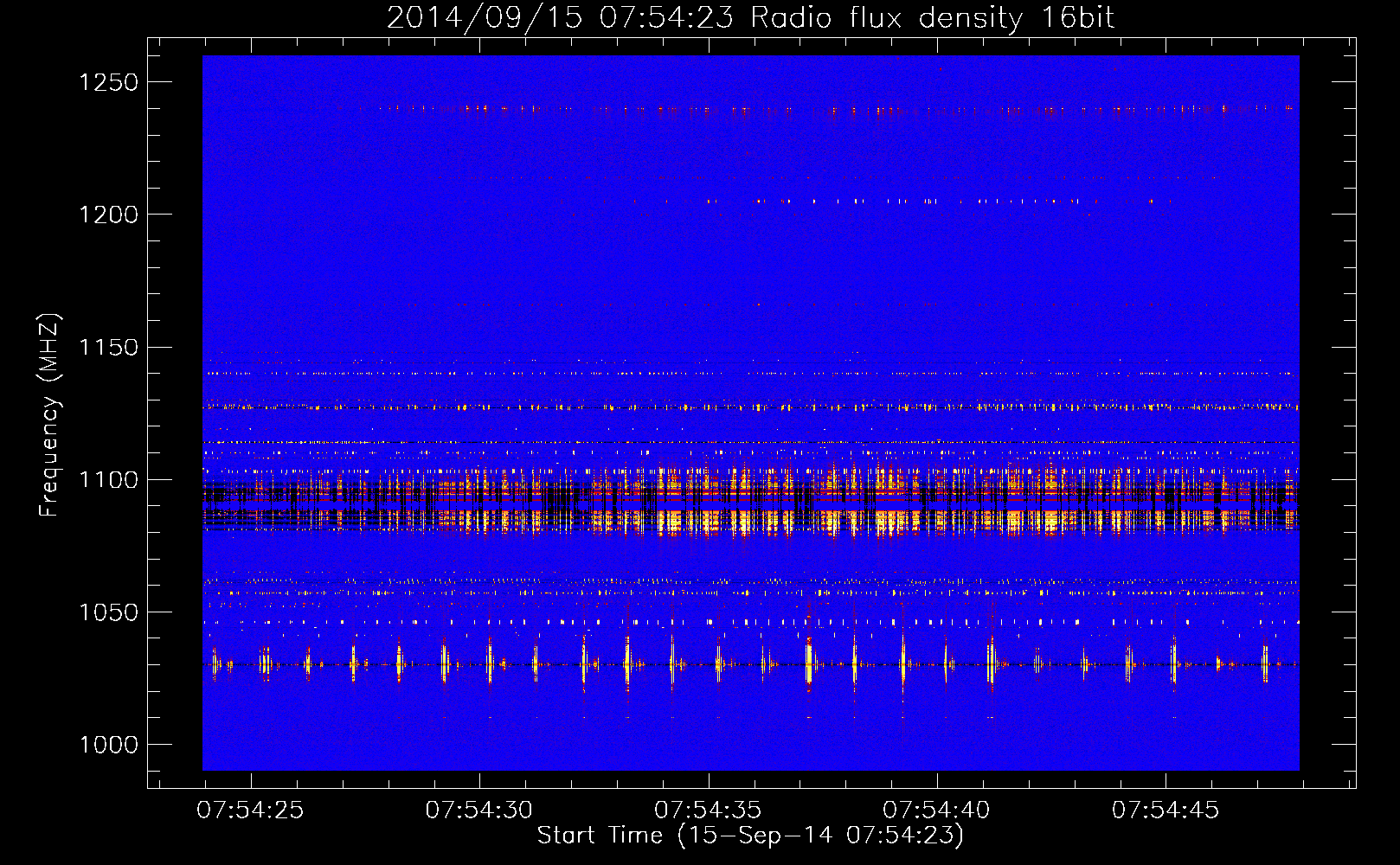This screenshot has height=865, width=1400.
Task: Click the 07:54:45 time tick label
Action: pos(1166,810)
